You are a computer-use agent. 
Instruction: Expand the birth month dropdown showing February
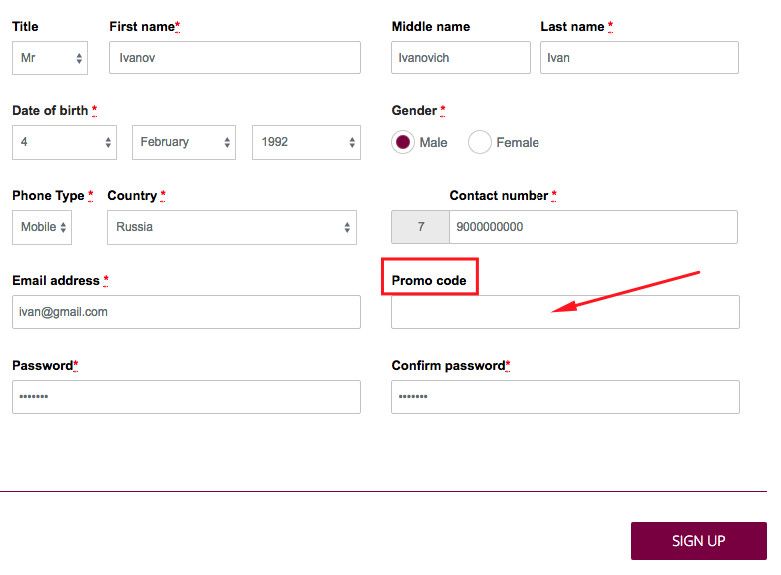pyautogui.click(x=184, y=142)
